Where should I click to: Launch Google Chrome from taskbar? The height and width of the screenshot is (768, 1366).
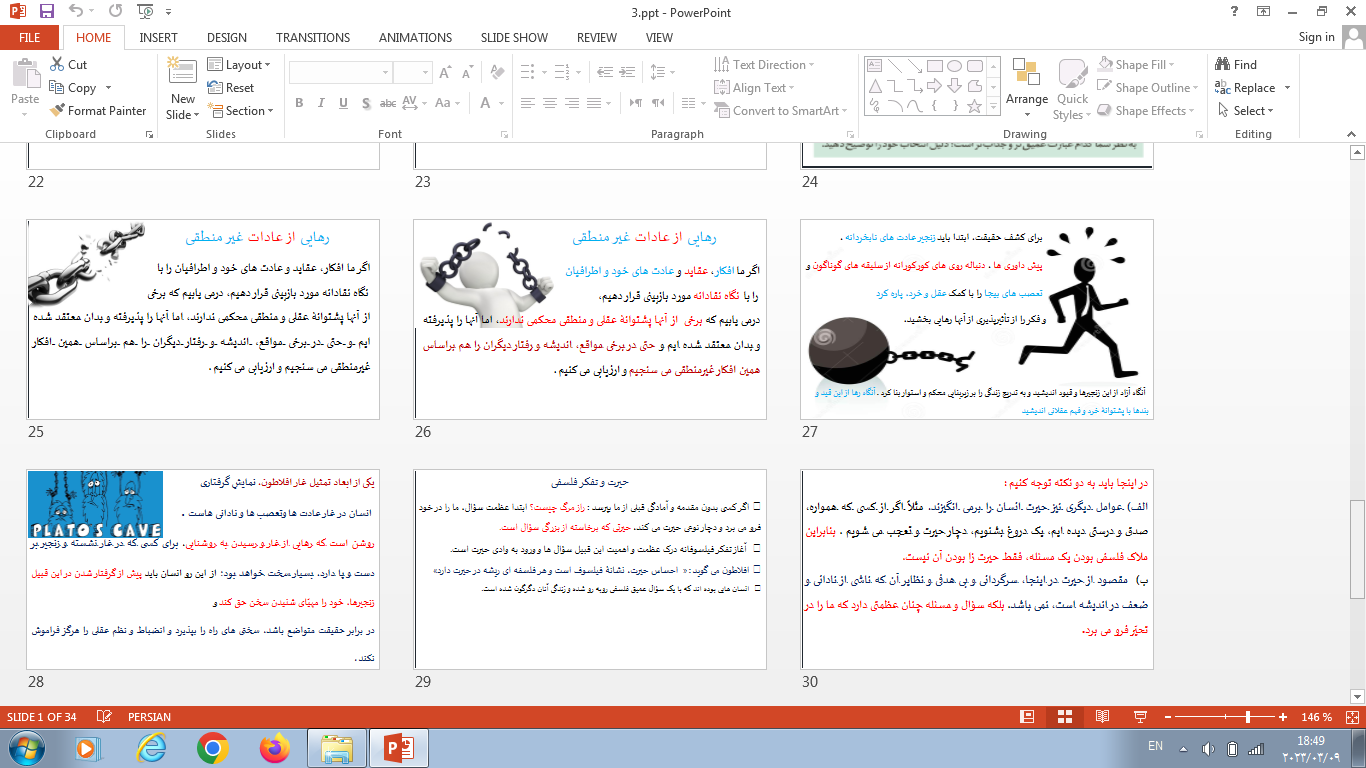click(x=212, y=747)
